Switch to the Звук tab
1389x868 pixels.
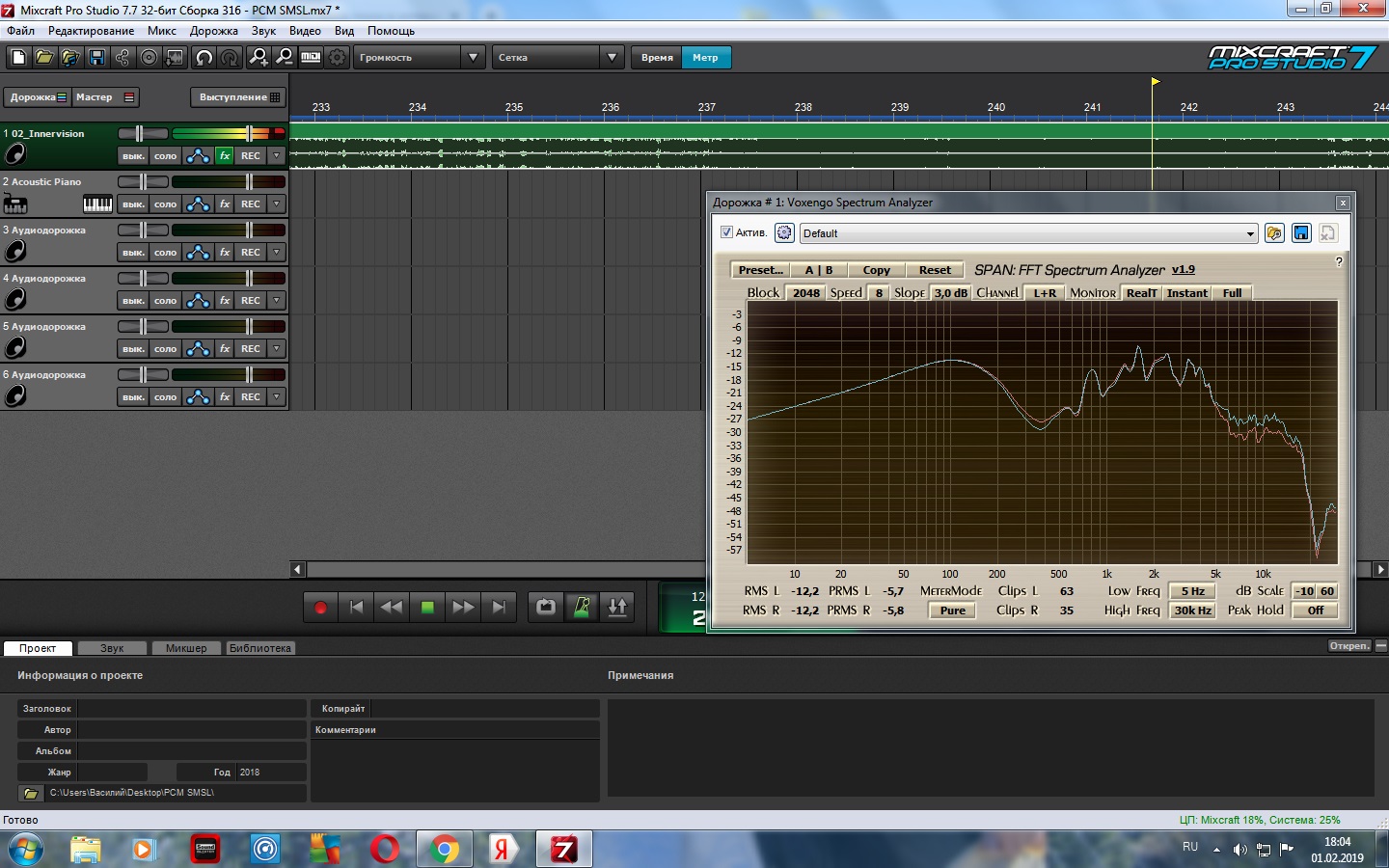pyautogui.click(x=112, y=648)
